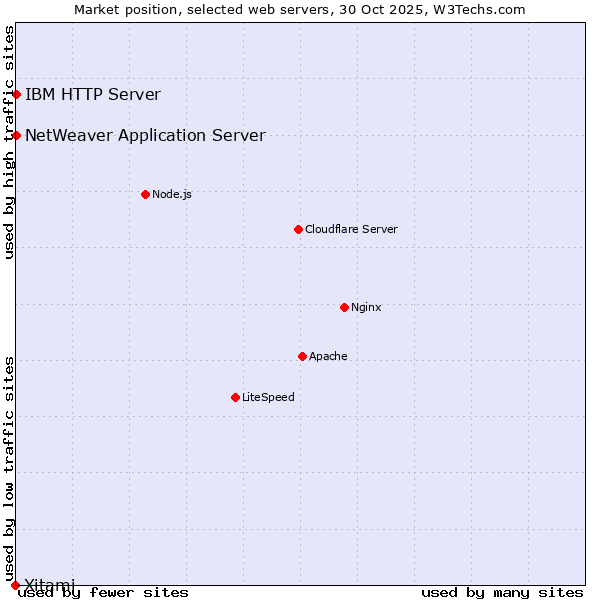Click the red Nginx marker
600x600 pixels.
point(344,307)
